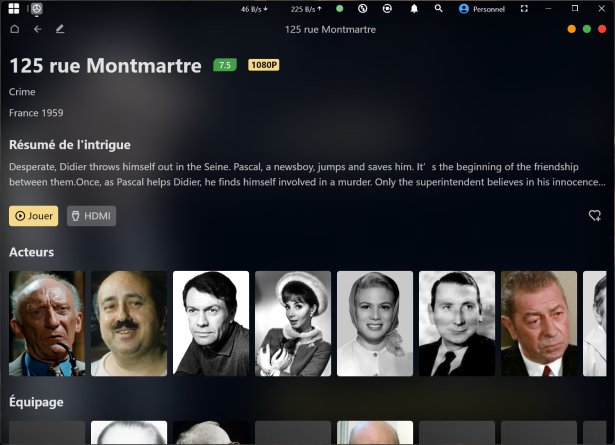Minimize the application window

pyautogui.click(x=548, y=9)
